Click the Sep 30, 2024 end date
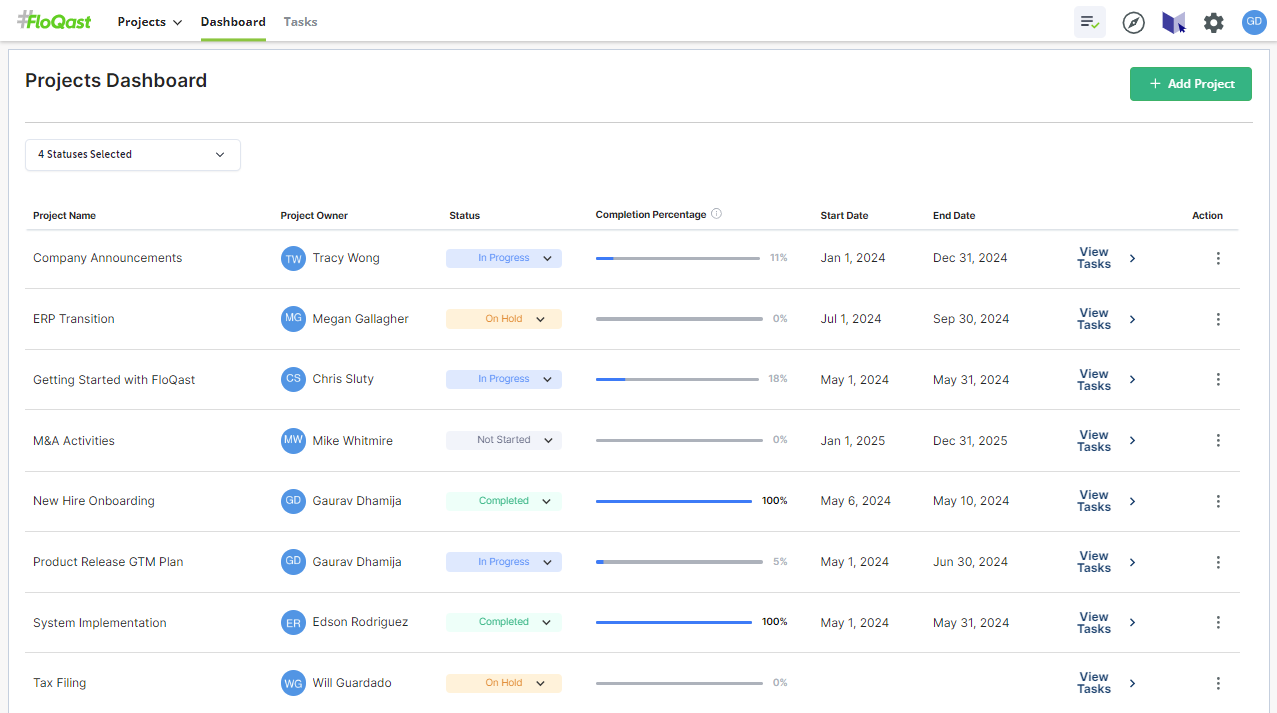Image resolution: width=1277 pixels, height=713 pixels. coord(971,319)
